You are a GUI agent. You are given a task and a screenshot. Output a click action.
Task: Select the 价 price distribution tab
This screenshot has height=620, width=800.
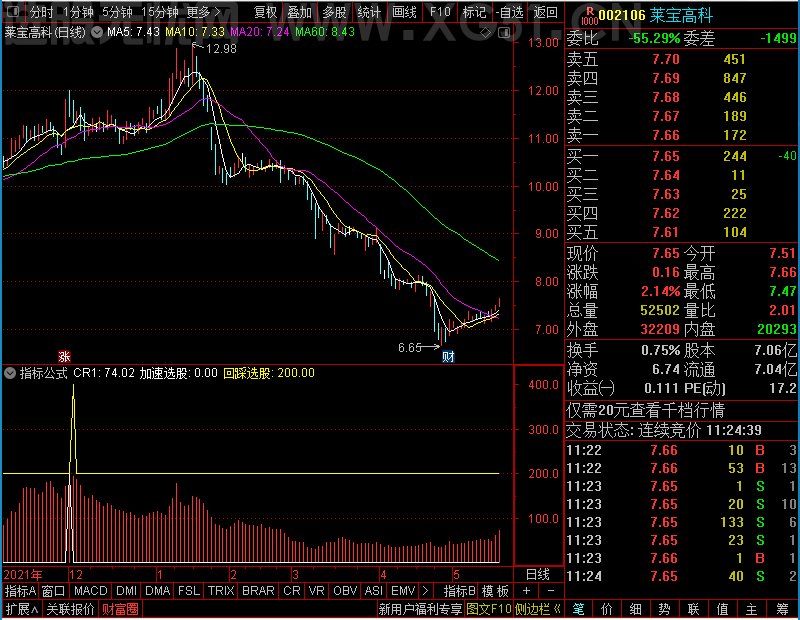(607, 609)
